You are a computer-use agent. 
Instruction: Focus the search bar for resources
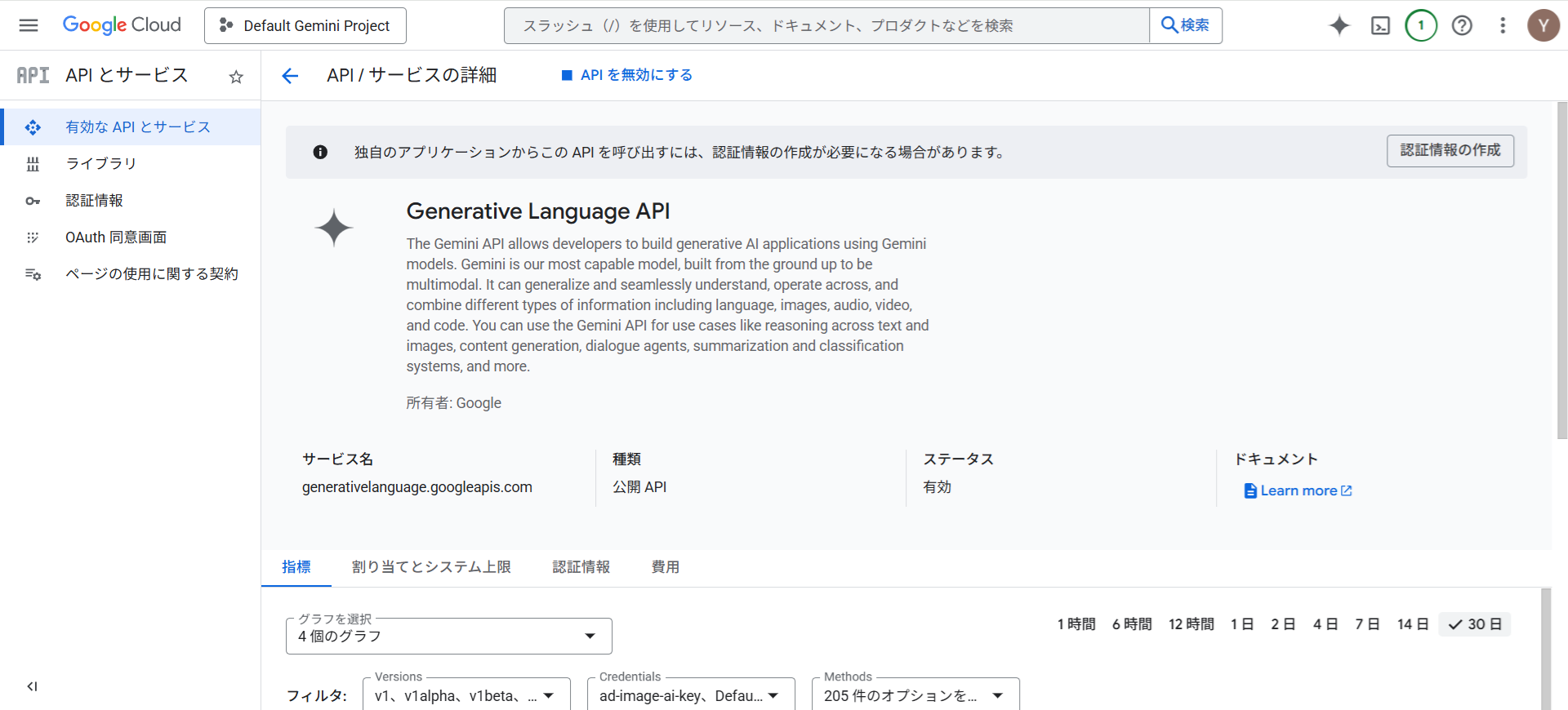pyautogui.click(x=825, y=25)
